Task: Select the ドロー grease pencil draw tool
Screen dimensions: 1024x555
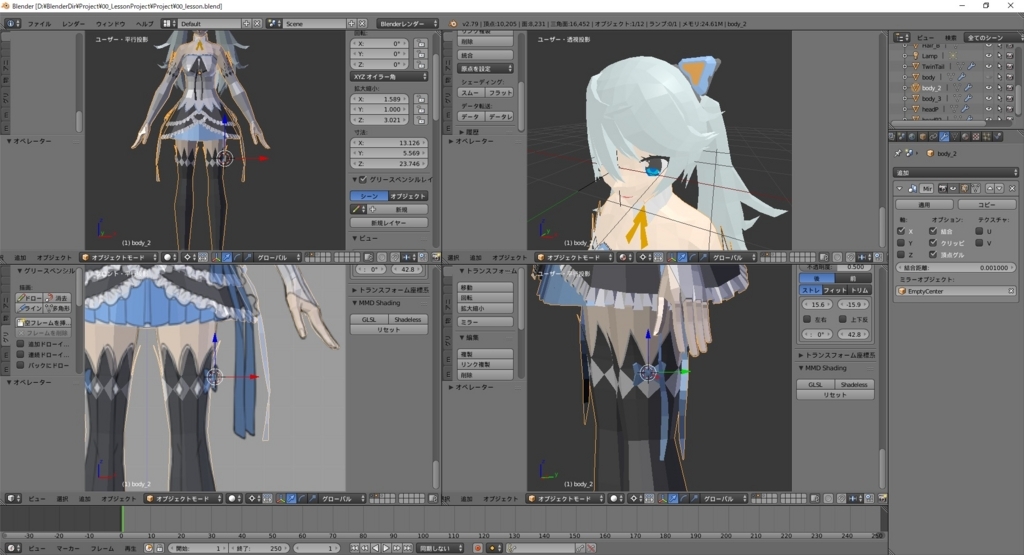Action: click(29, 298)
